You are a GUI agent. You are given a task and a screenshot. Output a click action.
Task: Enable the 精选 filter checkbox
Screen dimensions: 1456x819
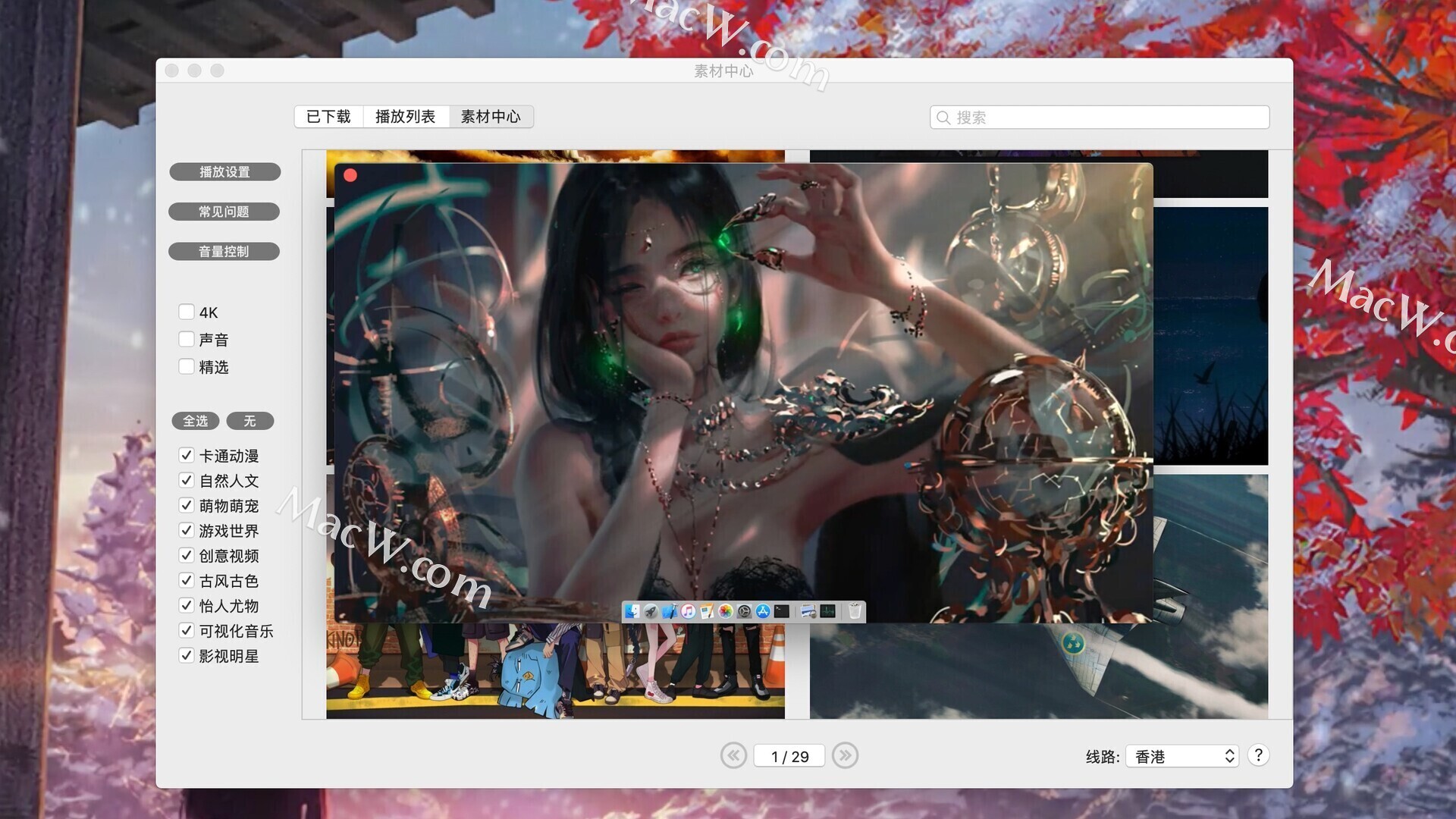pos(187,366)
